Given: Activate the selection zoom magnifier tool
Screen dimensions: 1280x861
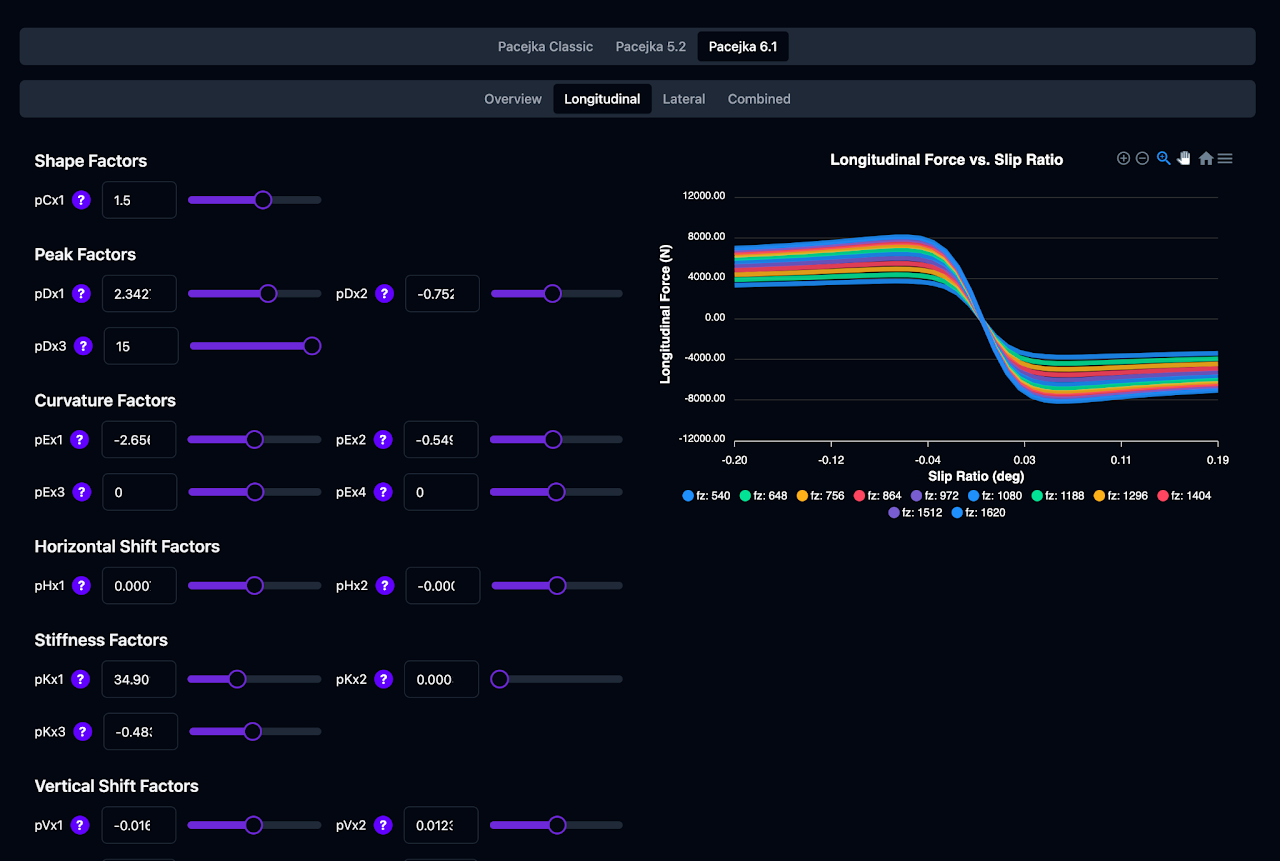Looking at the screenshot, I should (1163, 158).
